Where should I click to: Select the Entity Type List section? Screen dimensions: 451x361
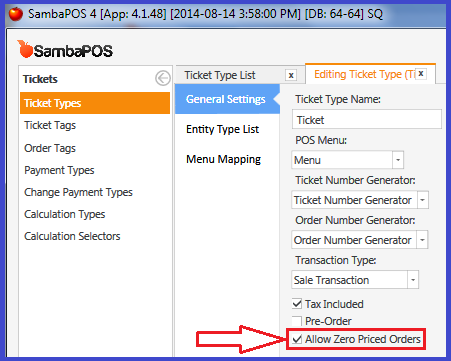(222, 129)
